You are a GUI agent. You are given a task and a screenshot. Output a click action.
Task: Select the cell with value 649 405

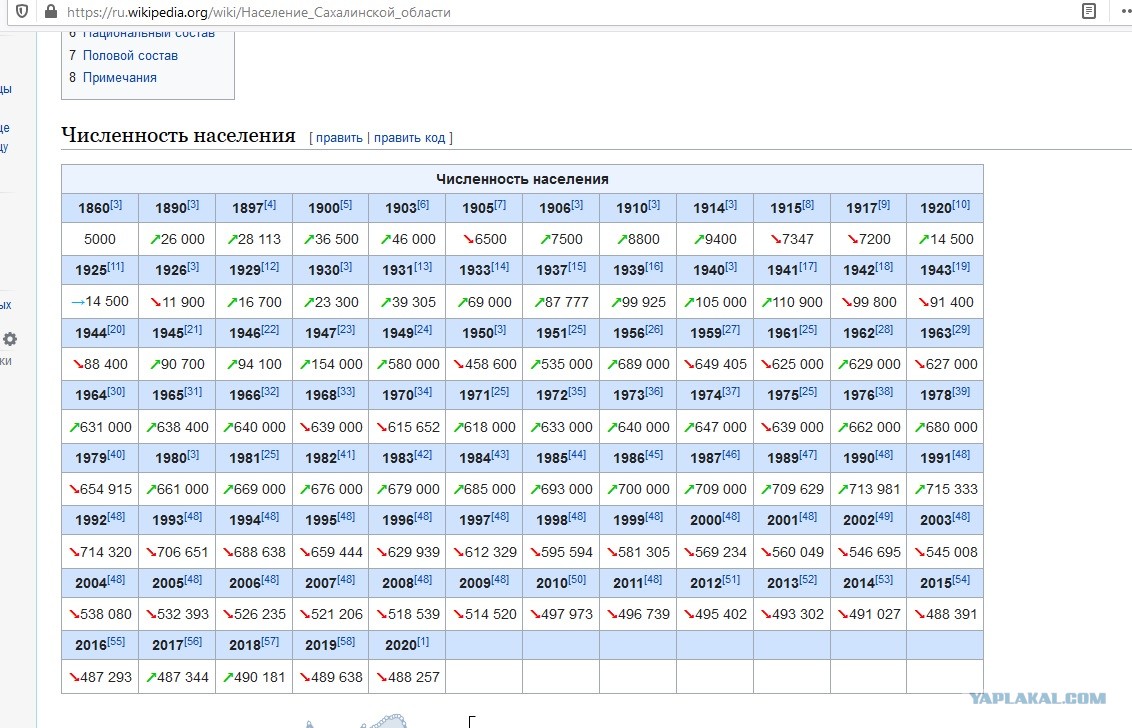[715, 364]
